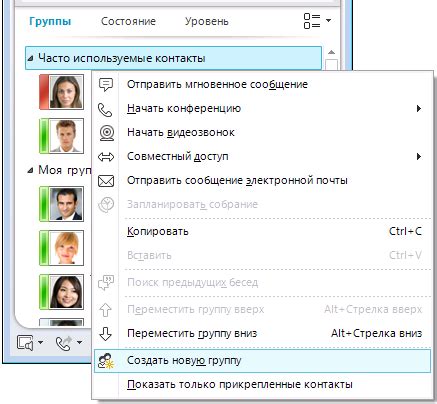Expand the Начать конференцию submenu arrow
This screenshot has height=404, width=437.
pyautogui.click(x=419, y=109)
